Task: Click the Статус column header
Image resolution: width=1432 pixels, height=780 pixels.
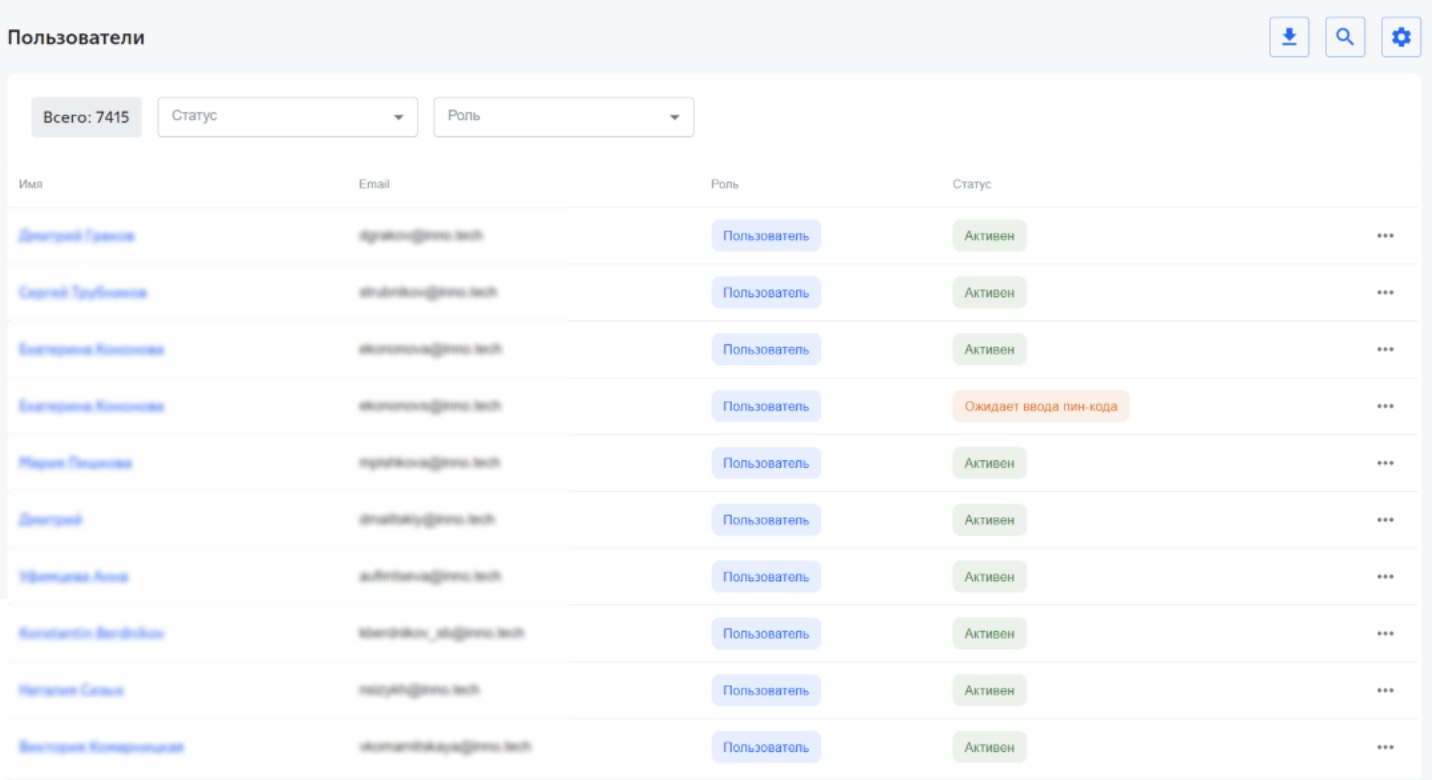Action: 972,184
